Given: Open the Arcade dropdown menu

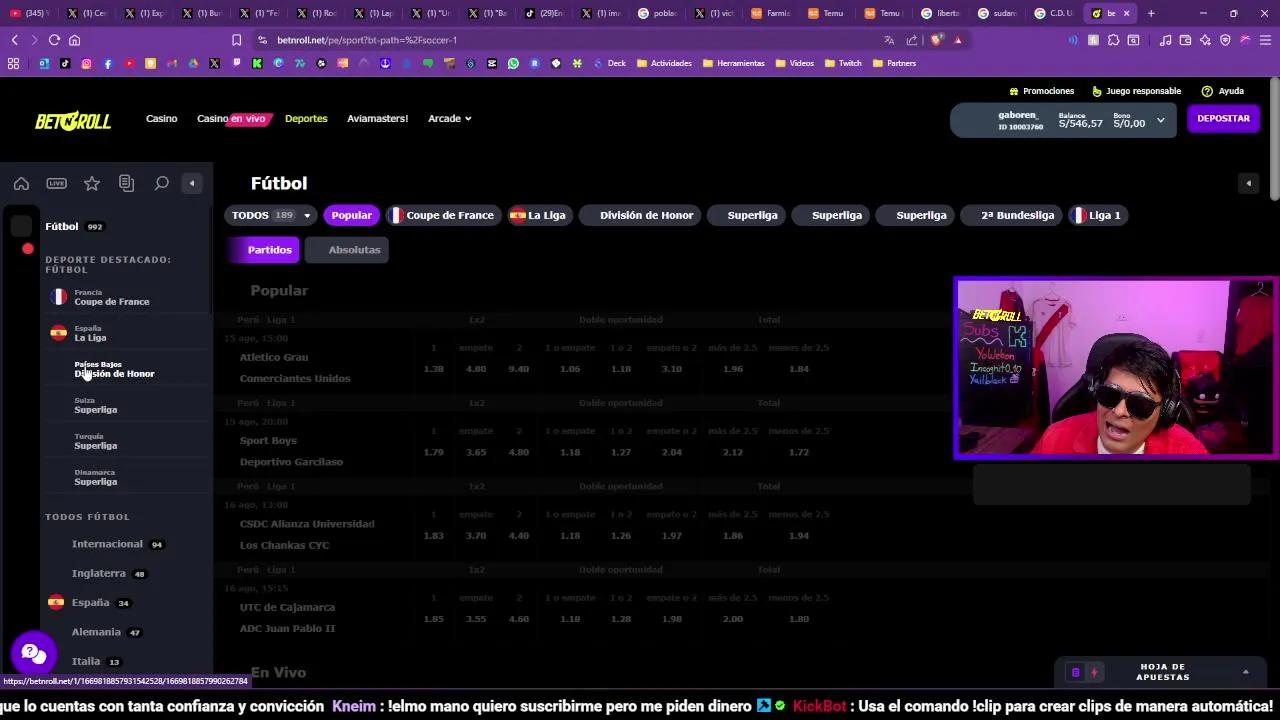Looking at the screenshot, I should [449, 119].
